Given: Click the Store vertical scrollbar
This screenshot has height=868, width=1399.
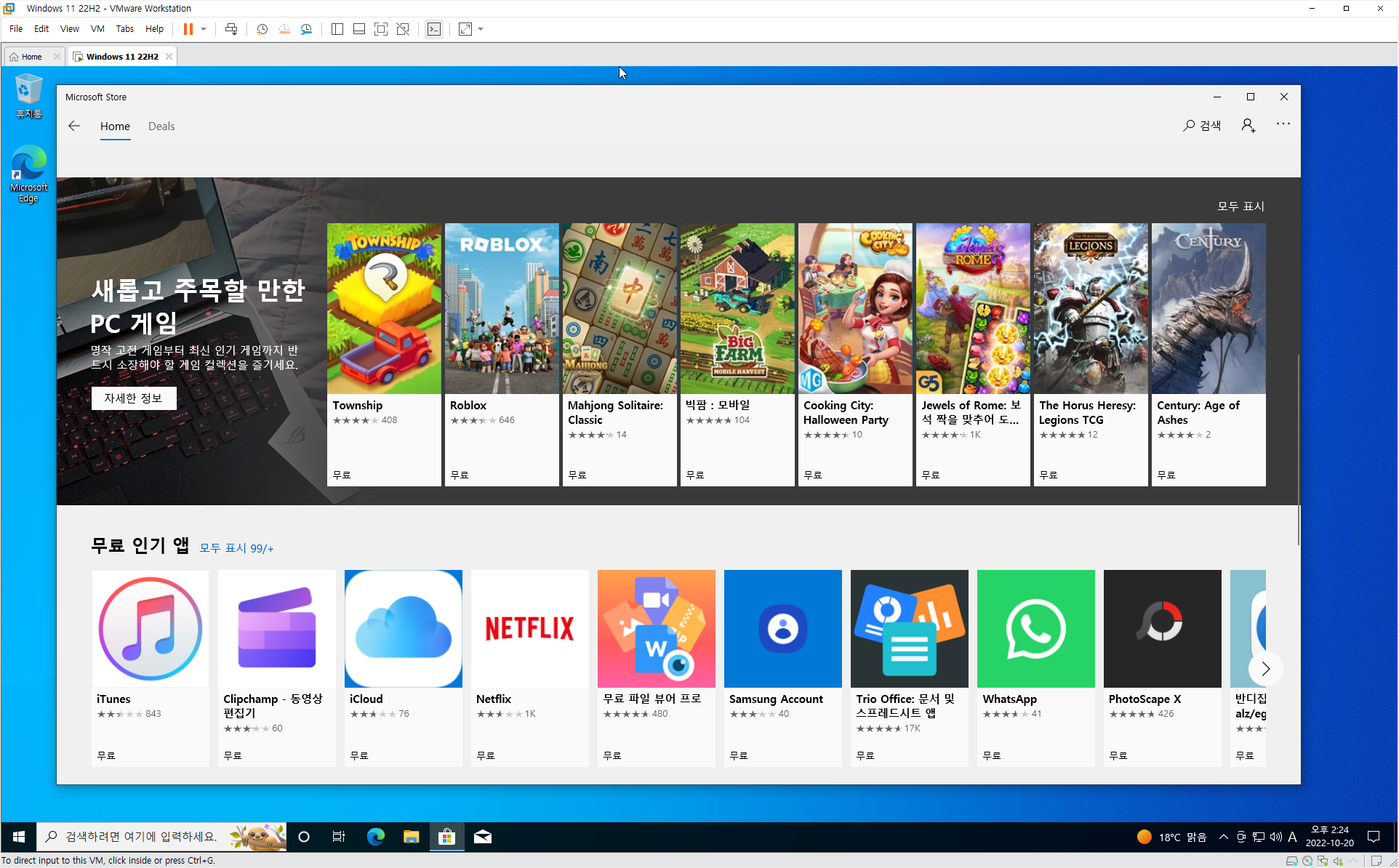Looking at the screenshot, I should tap(1298, 449).
